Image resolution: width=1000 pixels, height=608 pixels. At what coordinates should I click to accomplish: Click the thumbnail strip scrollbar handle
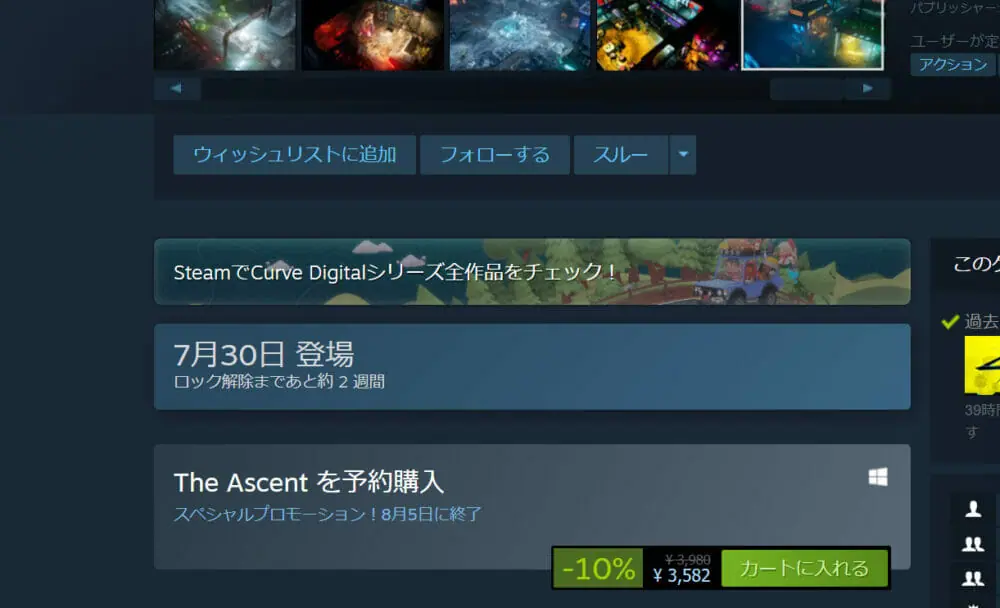click(808, 89)
